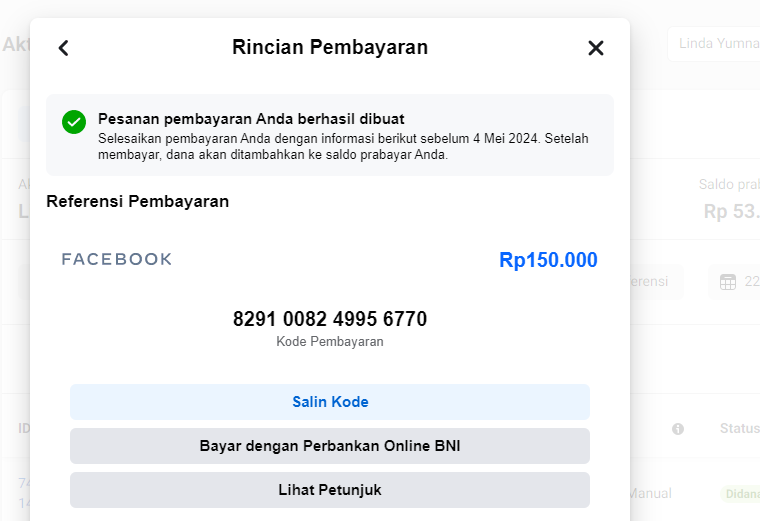Screen dimensions: 760x521
Task: Click the green checkmark success icon
Action: click(x=74, y=122)
